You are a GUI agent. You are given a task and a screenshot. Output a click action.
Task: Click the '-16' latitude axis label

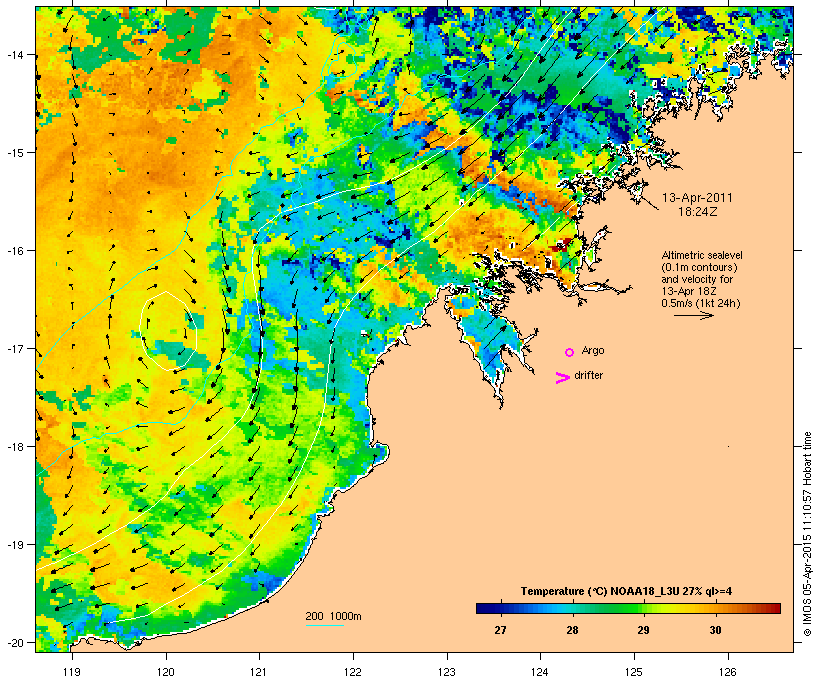(14, 251)
